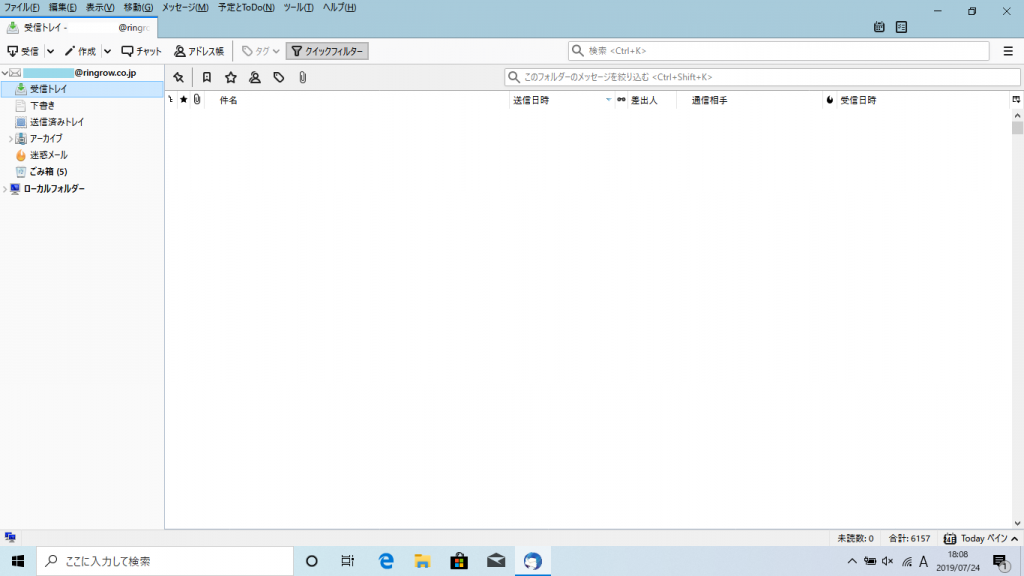Filter messages with attachments
Image resolution: width=1024 pixels, height=576 pixels.
click(x=302, y=76)
